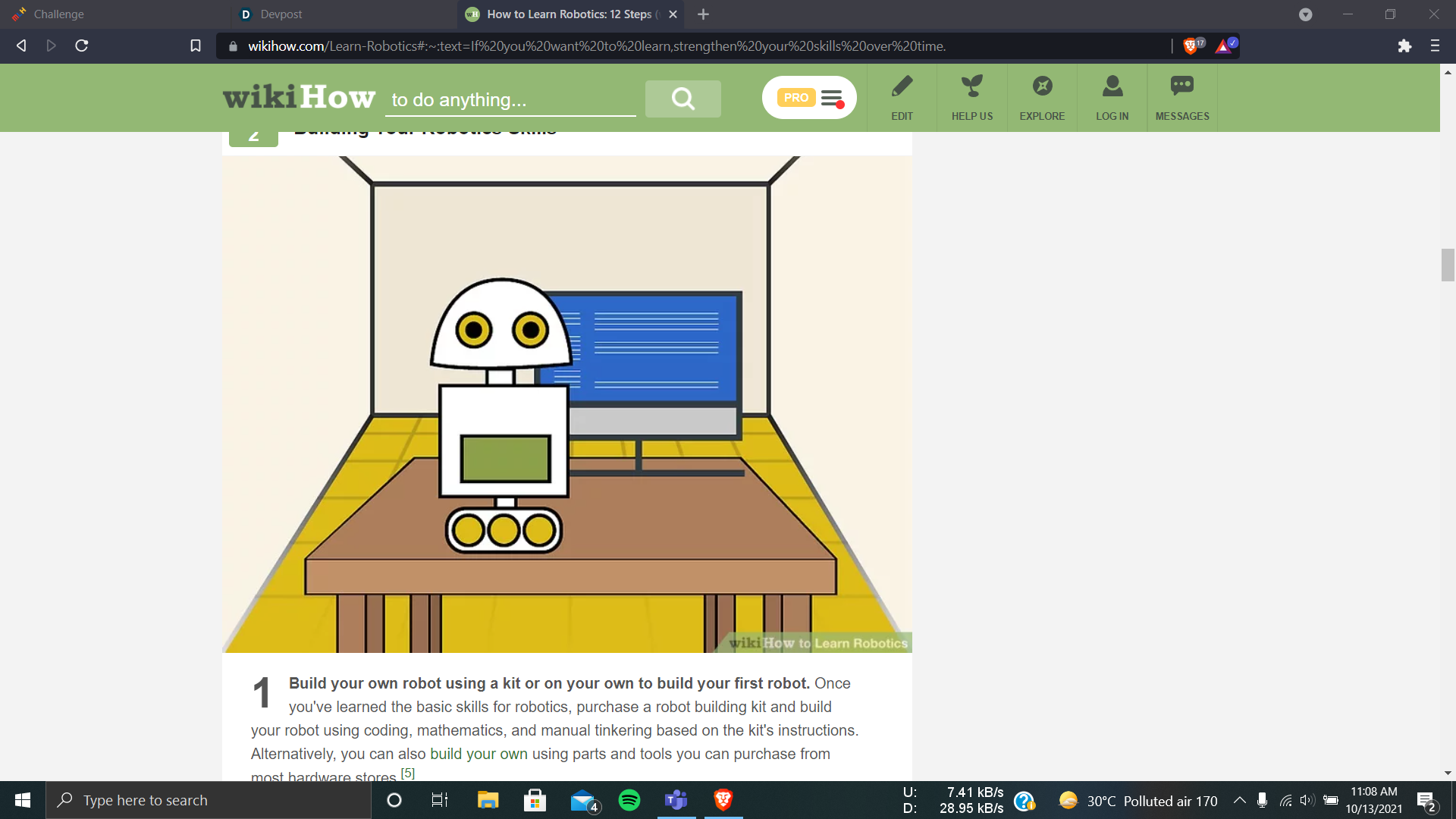Switch to the Challenge tab
The height and width of the screenshot is (819, 1456).
tap(59, 14)
